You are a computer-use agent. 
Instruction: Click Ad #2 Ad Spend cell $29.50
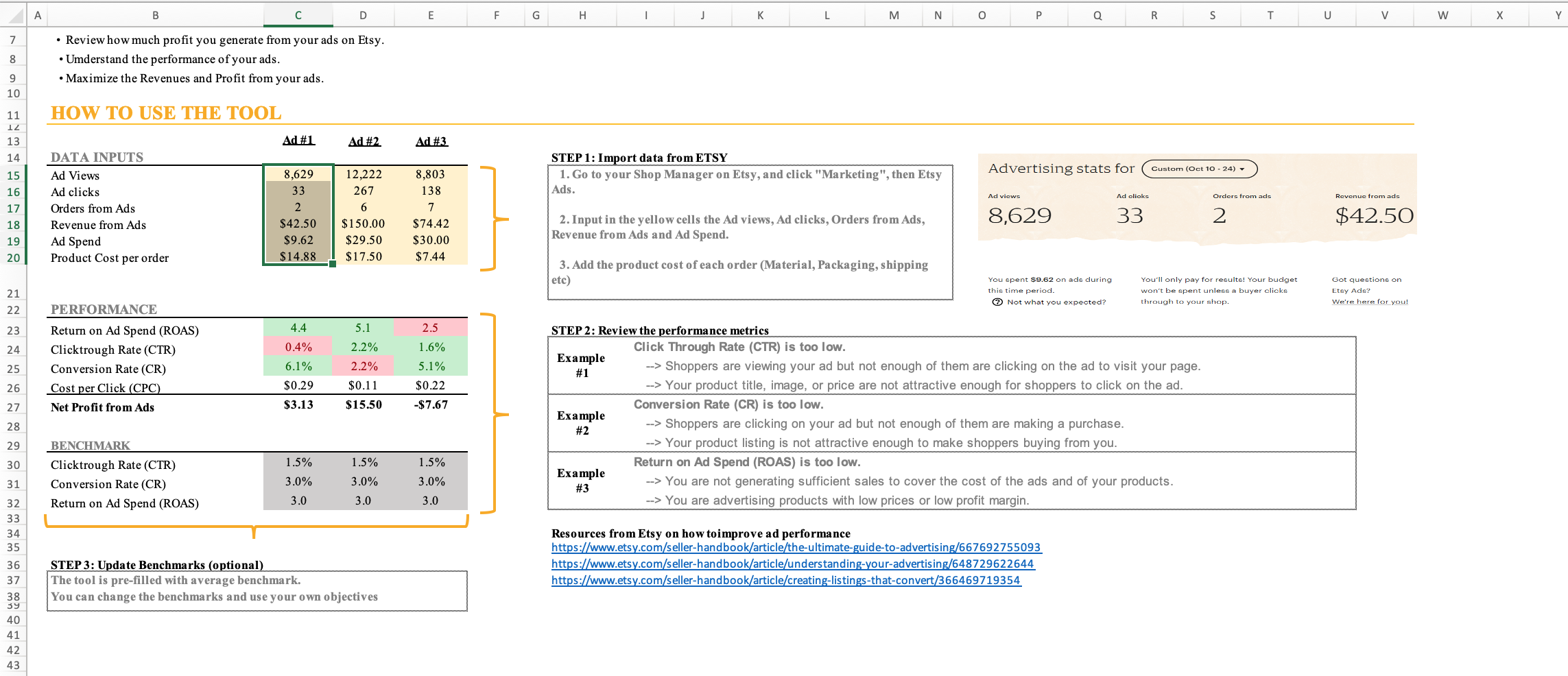pyautogui.click(x=364, y=240)
